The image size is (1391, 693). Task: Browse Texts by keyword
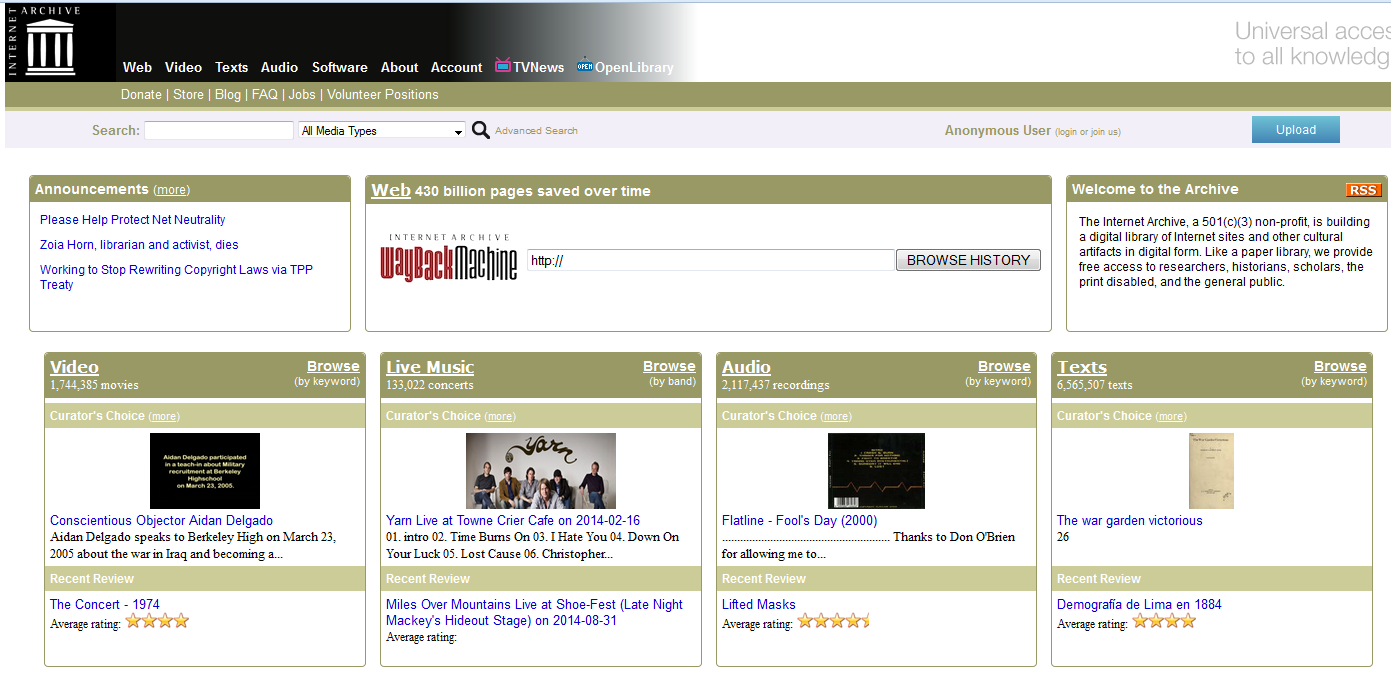click(x=1340, y=366)
